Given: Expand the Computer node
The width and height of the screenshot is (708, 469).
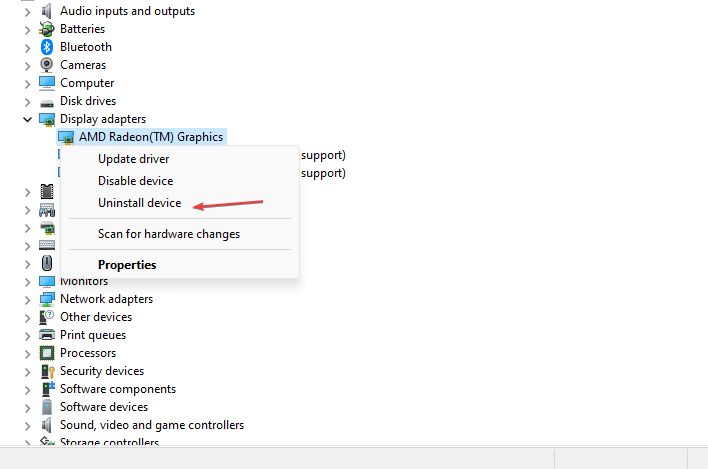Looking at the screenshot, I should point(28,84).
